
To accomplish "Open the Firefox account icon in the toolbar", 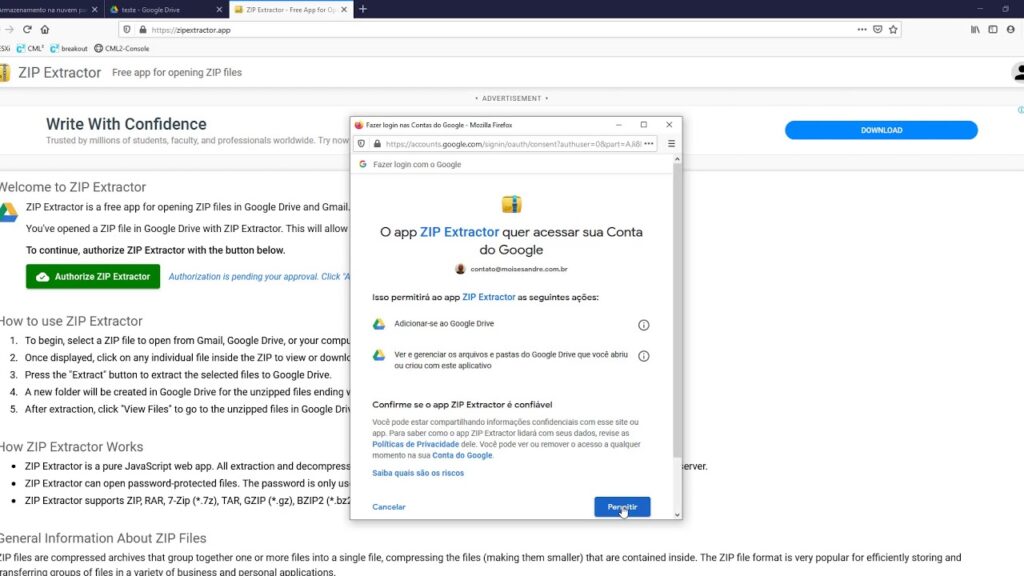I will click(1011, 29).
